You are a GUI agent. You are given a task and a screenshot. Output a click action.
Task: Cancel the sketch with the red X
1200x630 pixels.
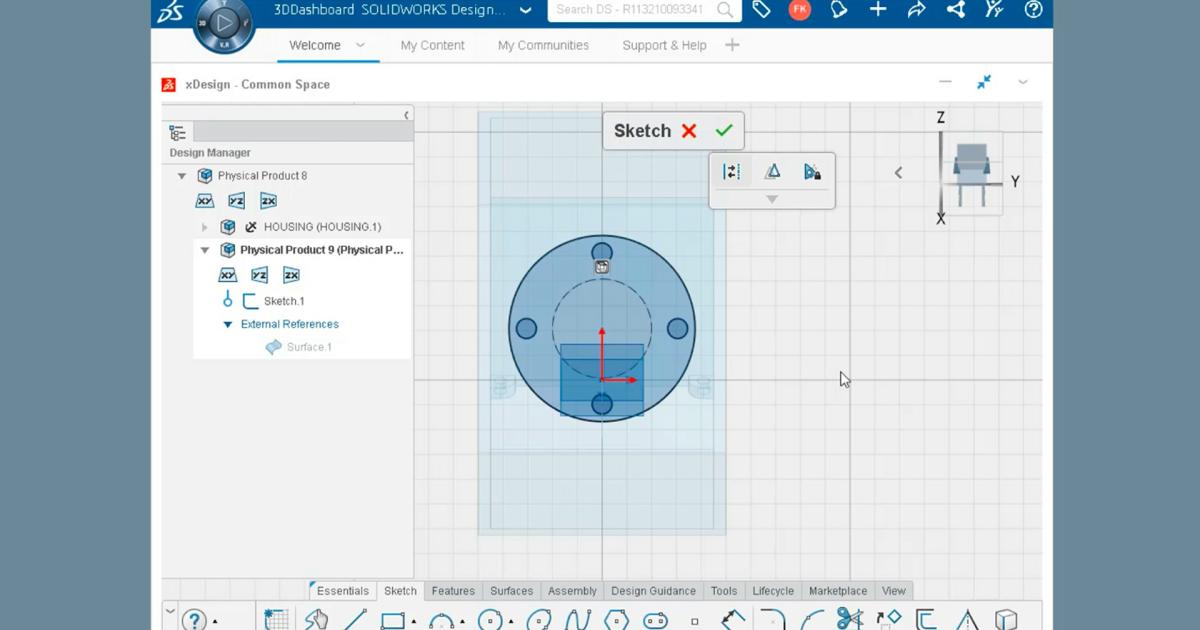tap(689, 130)
